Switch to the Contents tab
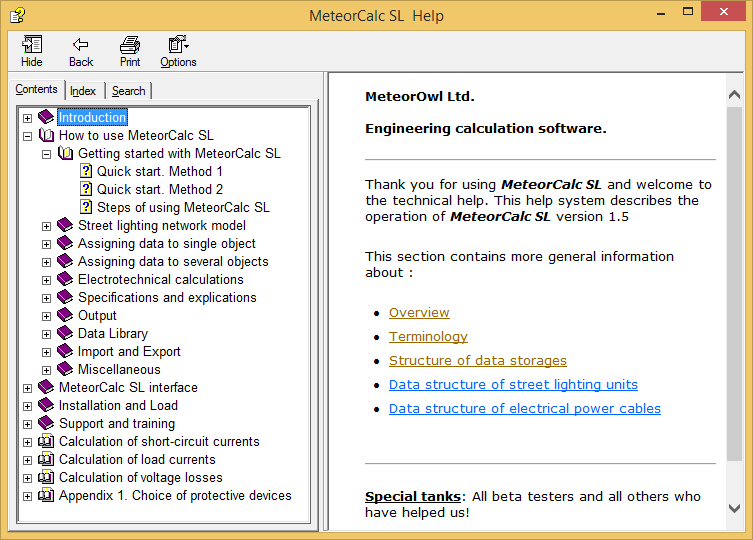The image size is (753, 540). click(36, 89)
